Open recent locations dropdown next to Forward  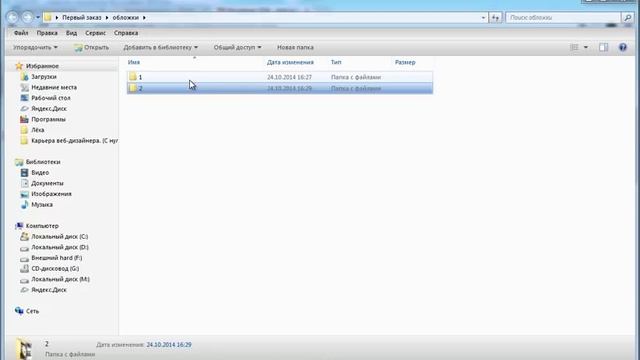coord(38,18)
